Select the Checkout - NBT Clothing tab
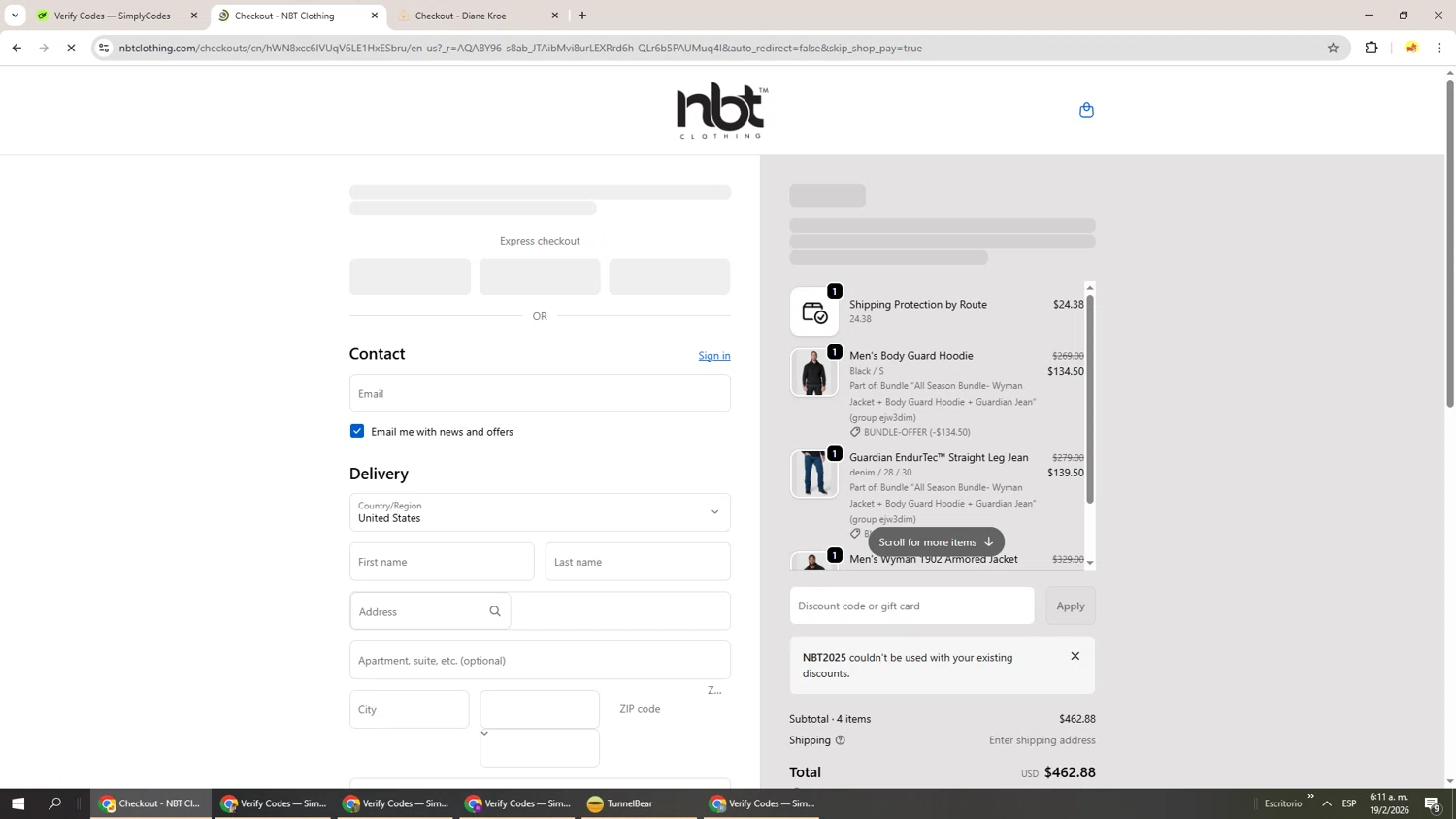This screenshot has width=1456, height=819. (x=296, y=16)
